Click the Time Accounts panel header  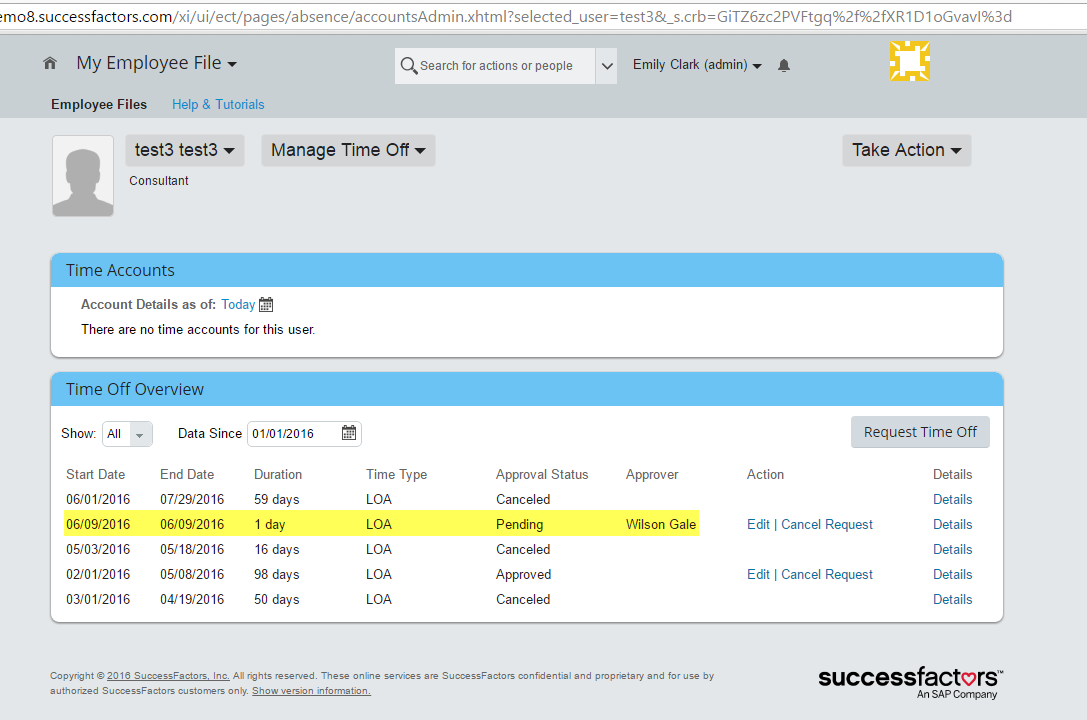pyautogui.click(x=527, y=270)
